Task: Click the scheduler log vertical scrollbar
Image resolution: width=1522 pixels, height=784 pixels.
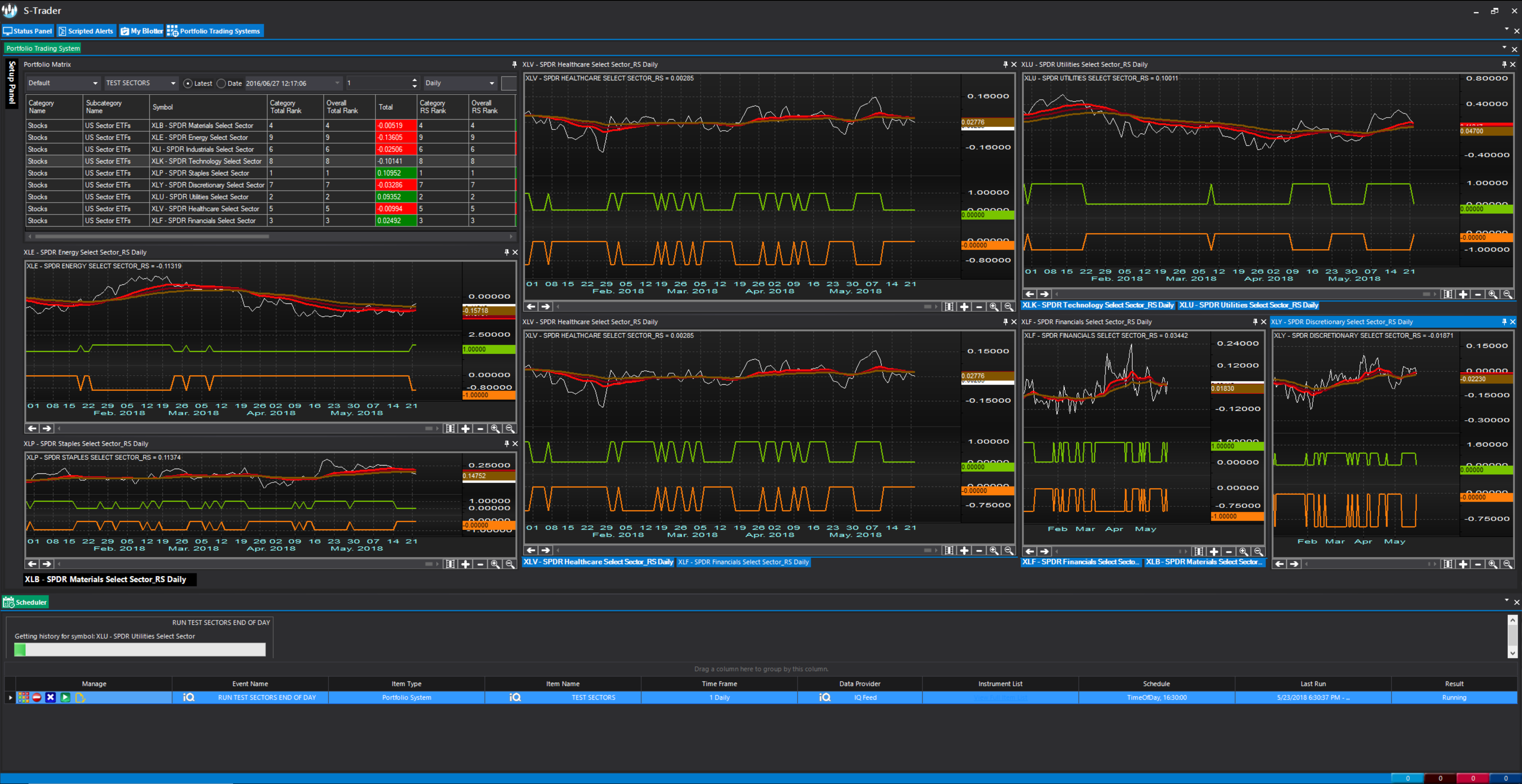Action: tap(1512, 636)
